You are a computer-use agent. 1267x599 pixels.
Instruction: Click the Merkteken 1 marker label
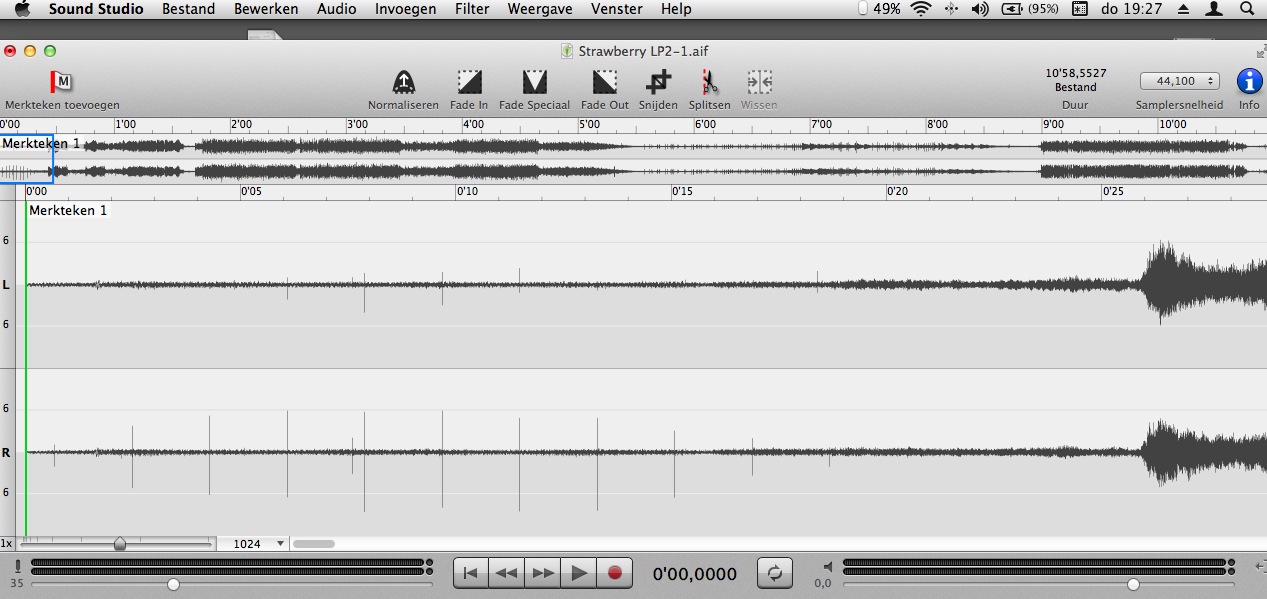click(x=68, y=211)
